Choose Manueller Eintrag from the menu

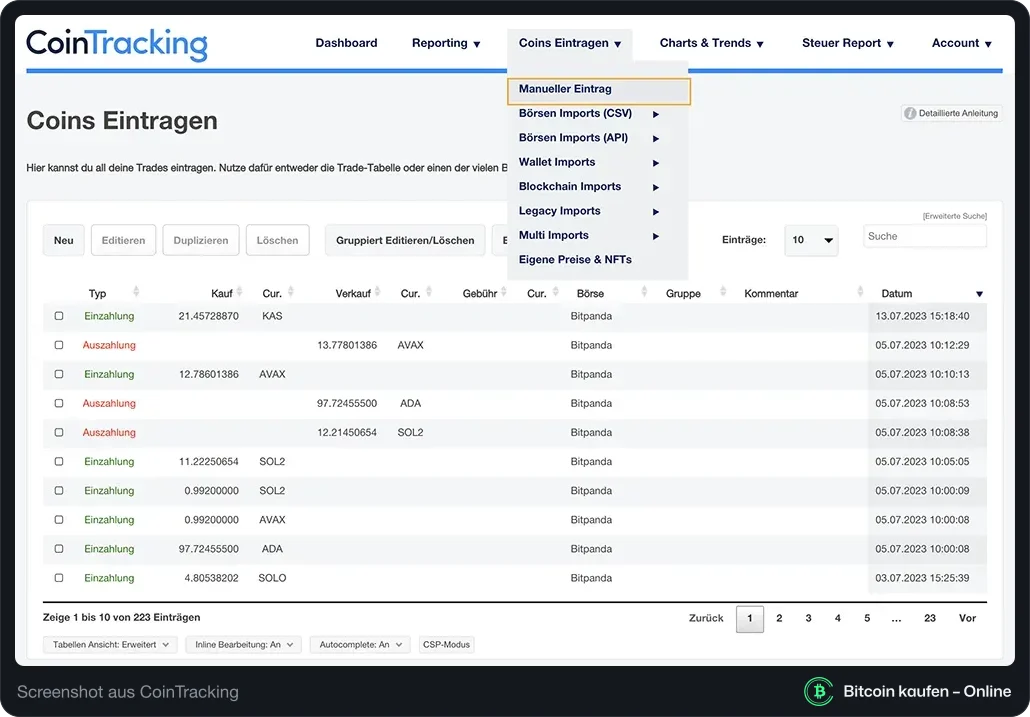(598, 91)
